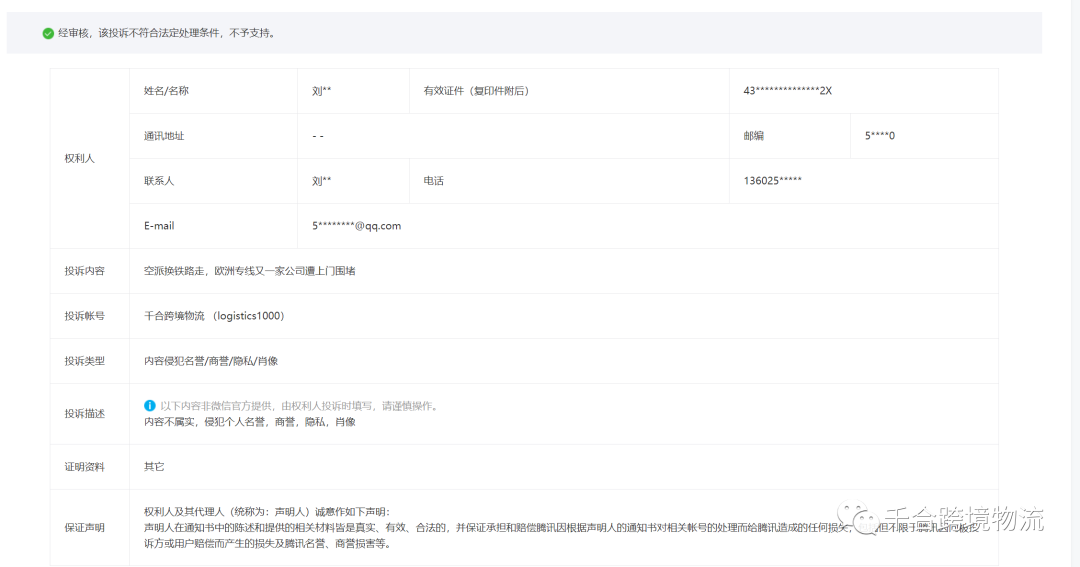The height and width of the screenshot is (567, 1080).
Task: Click the 投诉描述 row label
Action: tap(85, 413)
